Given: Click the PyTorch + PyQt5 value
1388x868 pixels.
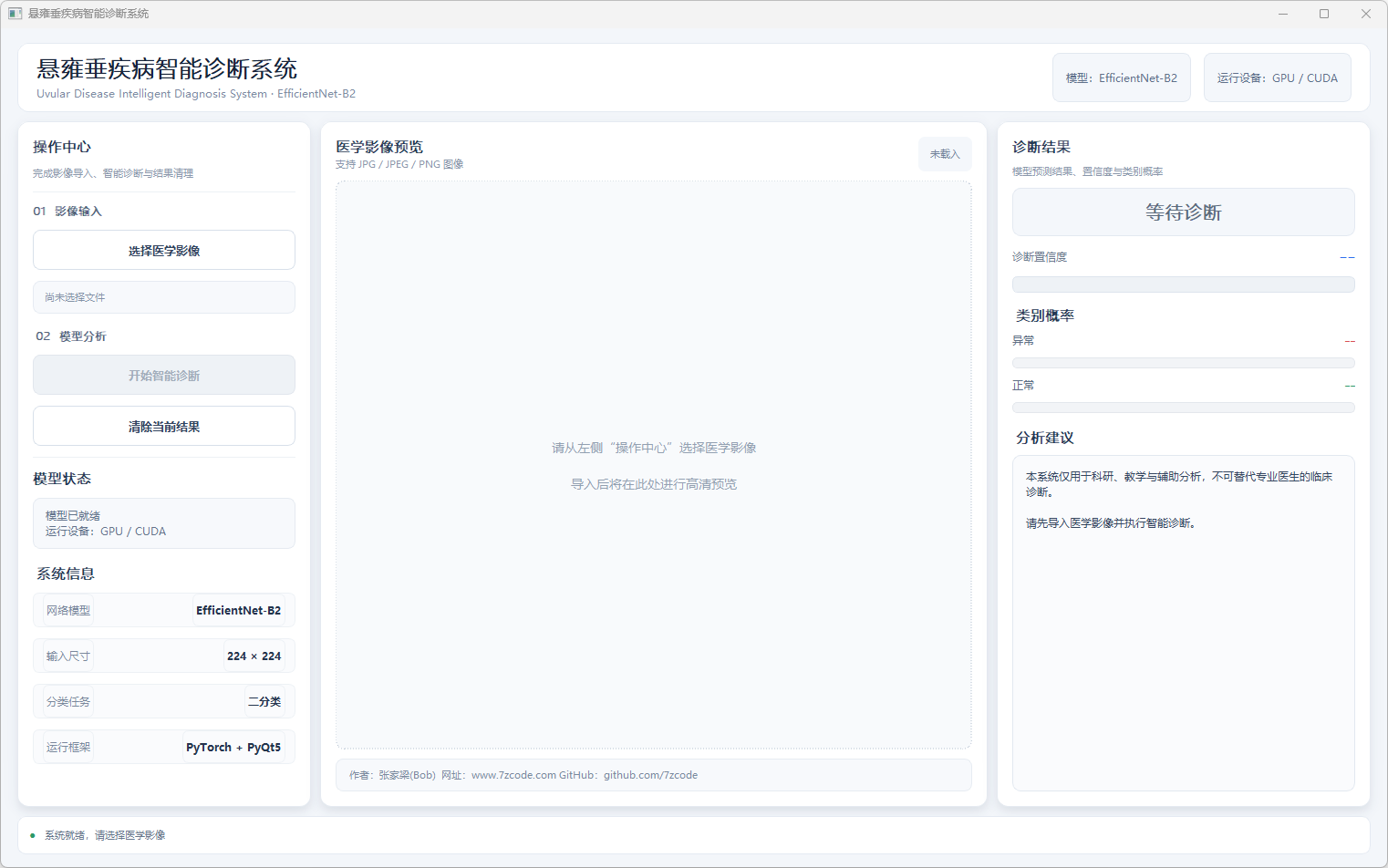Looking at the screenshot, I should point(233,747).
